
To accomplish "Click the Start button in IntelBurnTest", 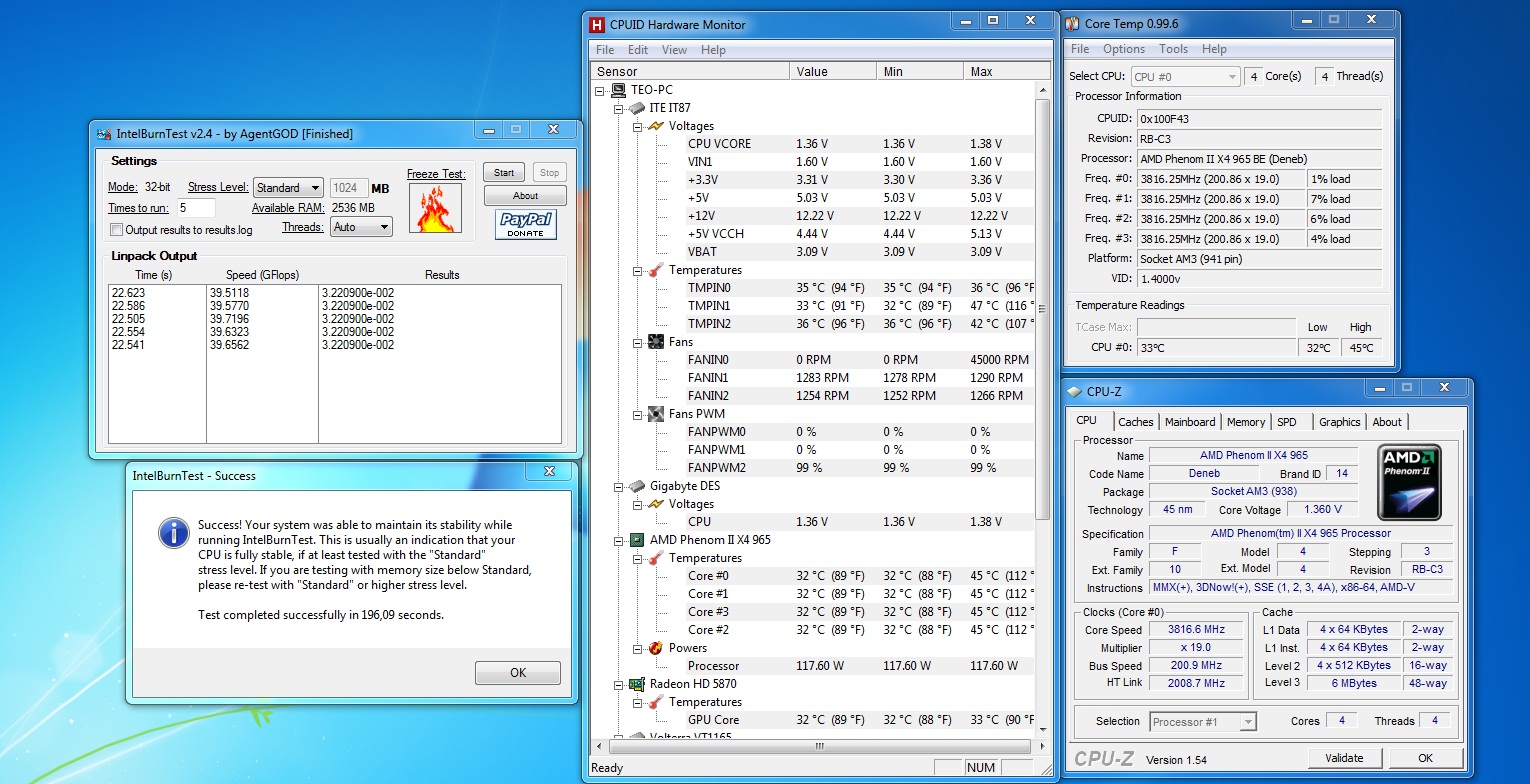I will point(504,172).
